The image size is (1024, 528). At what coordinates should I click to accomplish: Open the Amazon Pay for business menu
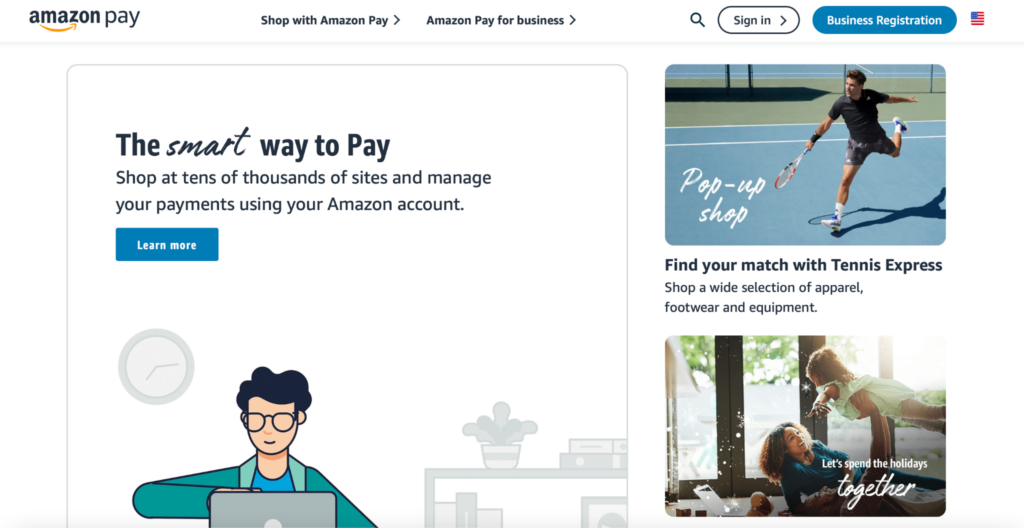click(501, 20)
